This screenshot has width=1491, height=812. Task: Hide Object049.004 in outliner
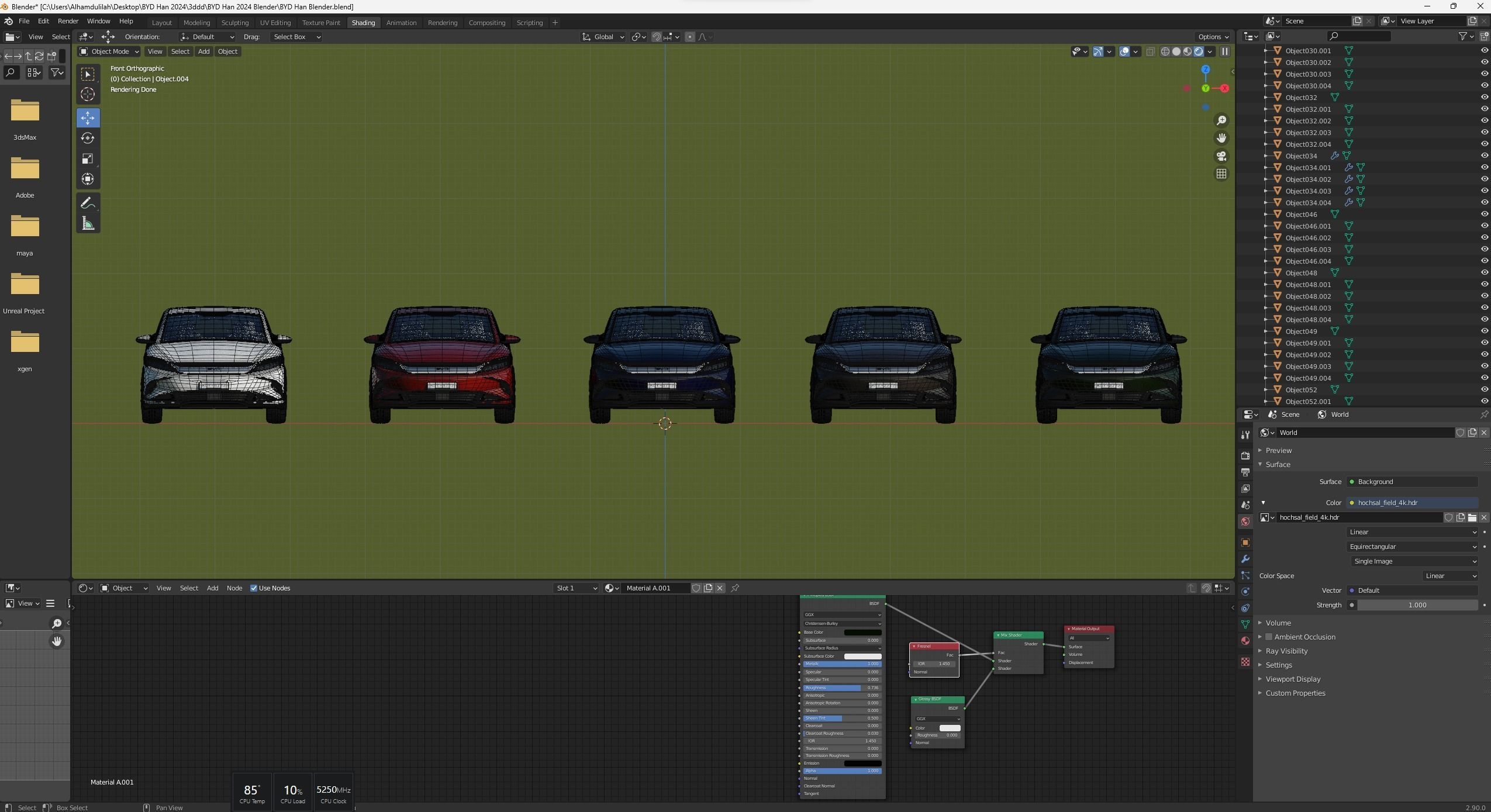(x=1484, y=378)
